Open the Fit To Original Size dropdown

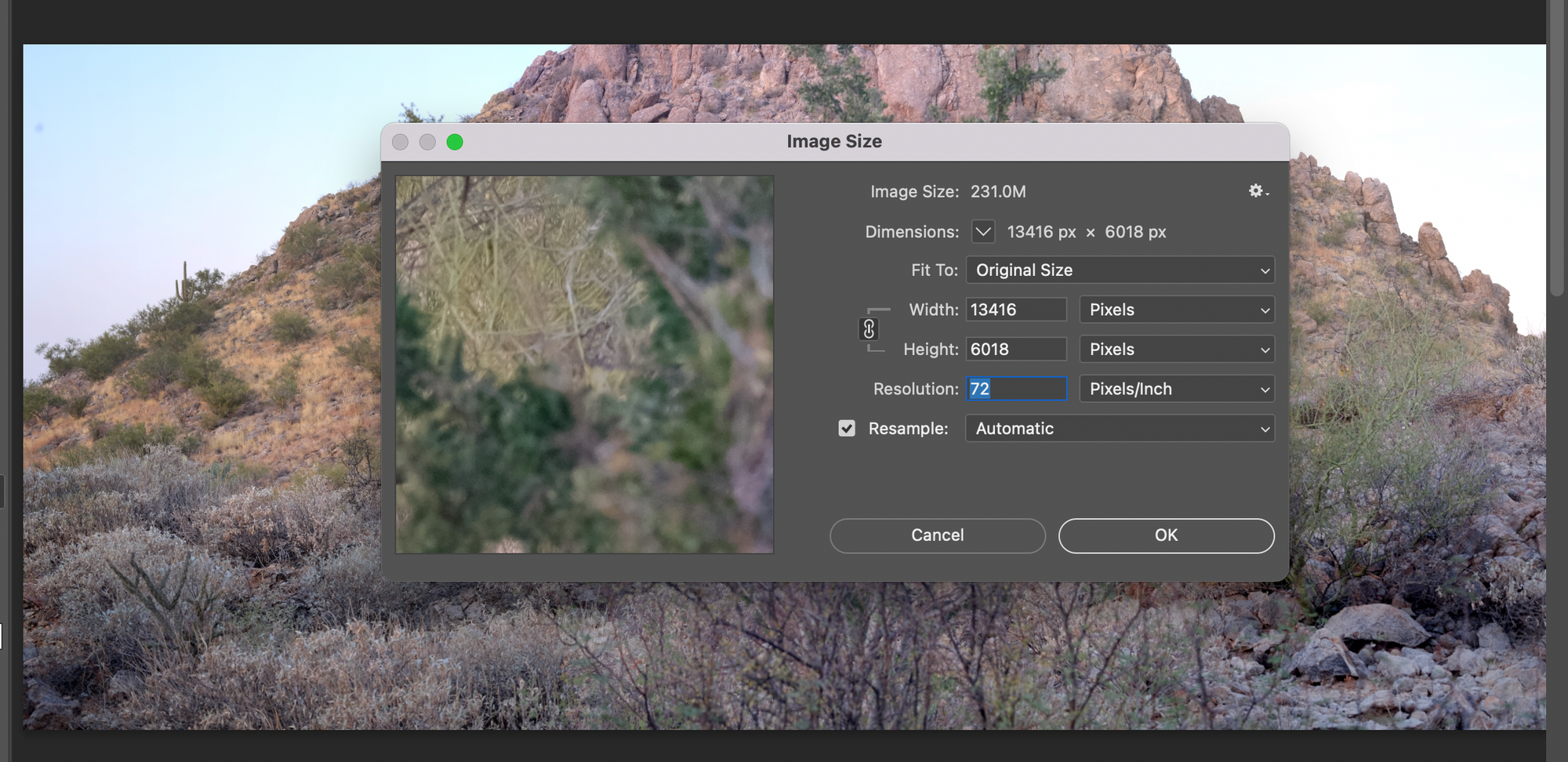tap(1120, 270)
